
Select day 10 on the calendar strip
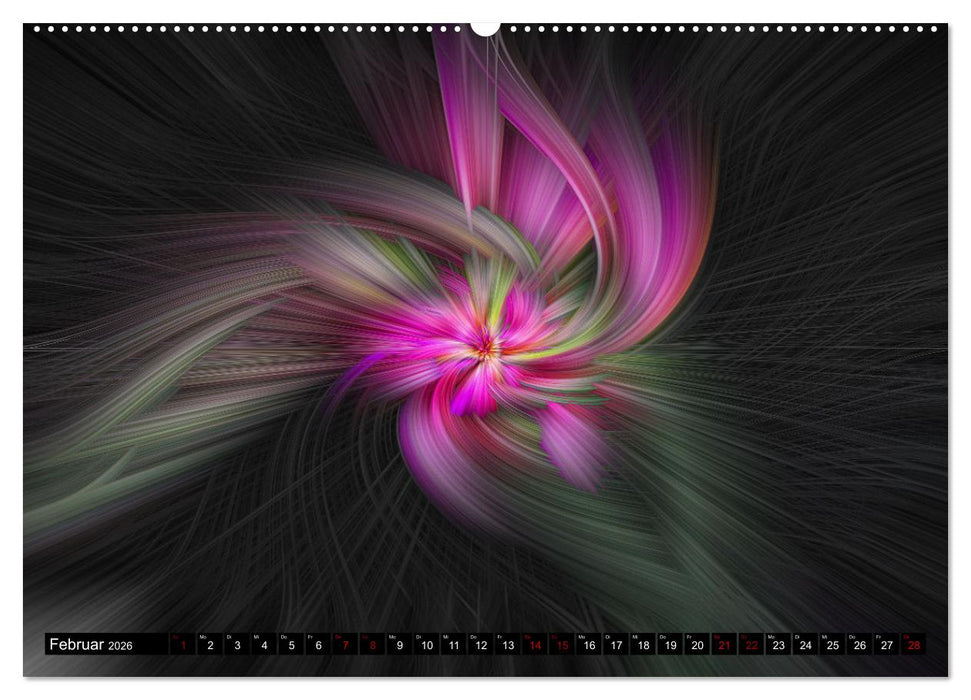coord(426,645)
